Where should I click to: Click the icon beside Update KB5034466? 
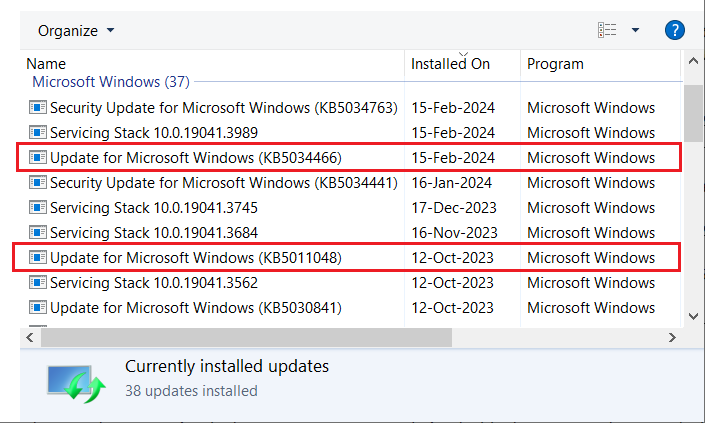(38, 157)
